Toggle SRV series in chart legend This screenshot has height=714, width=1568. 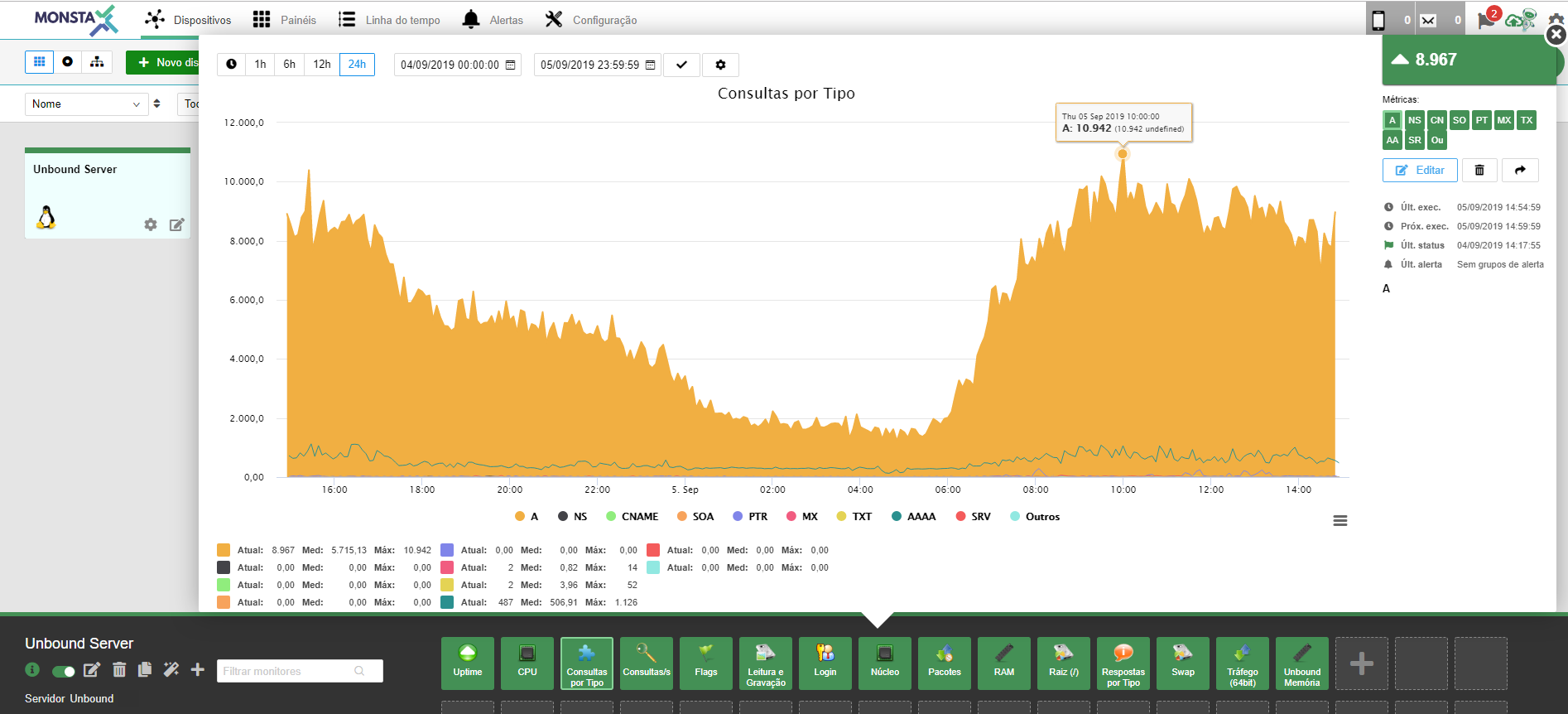pos(974,516)
